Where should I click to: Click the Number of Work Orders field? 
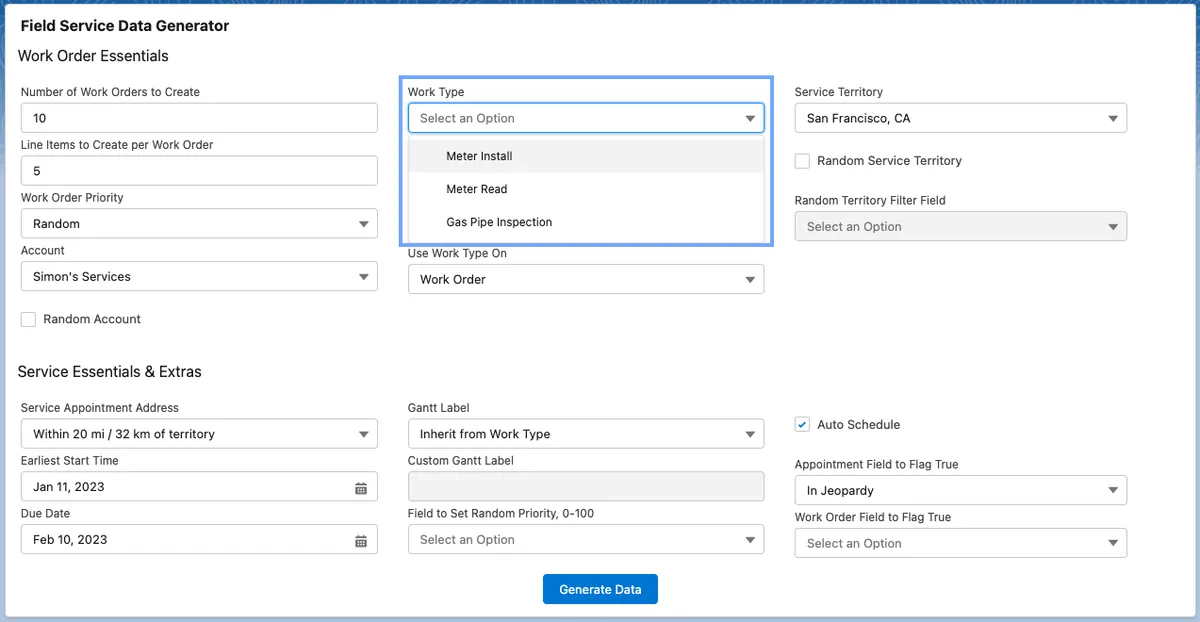pyautogui.click(x=199, y=118)
